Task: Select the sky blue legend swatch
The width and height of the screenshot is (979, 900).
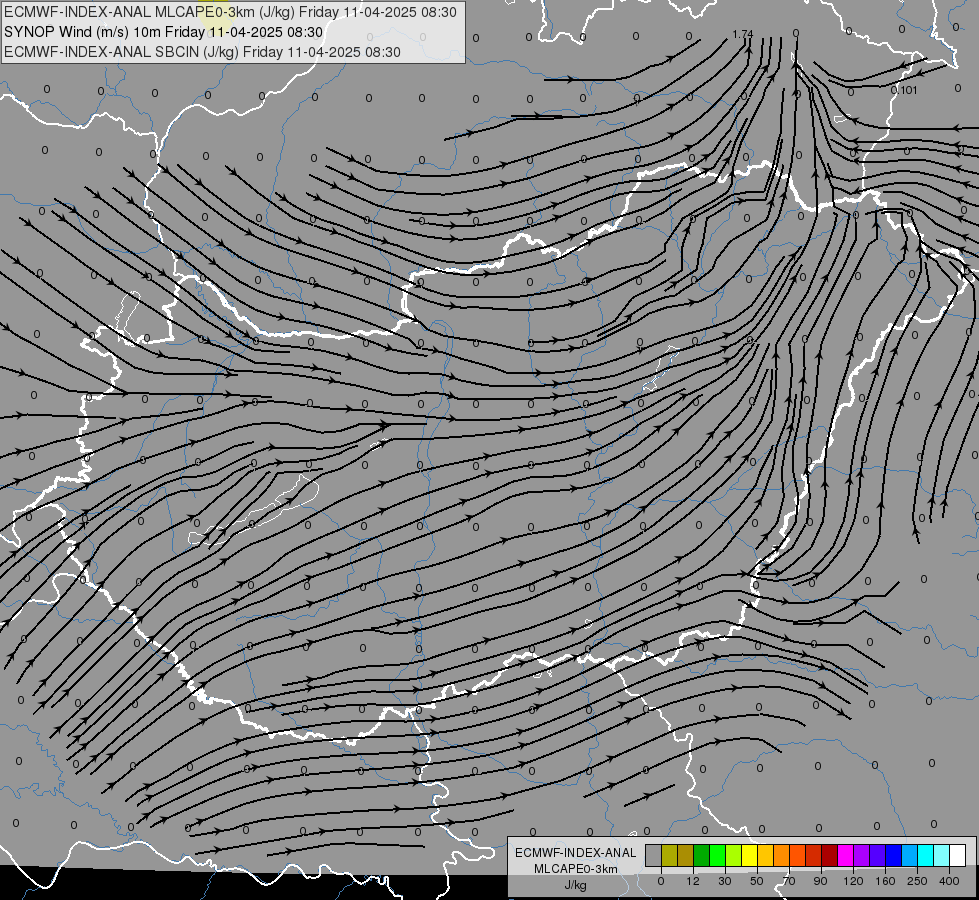Action: click(909, 855)
